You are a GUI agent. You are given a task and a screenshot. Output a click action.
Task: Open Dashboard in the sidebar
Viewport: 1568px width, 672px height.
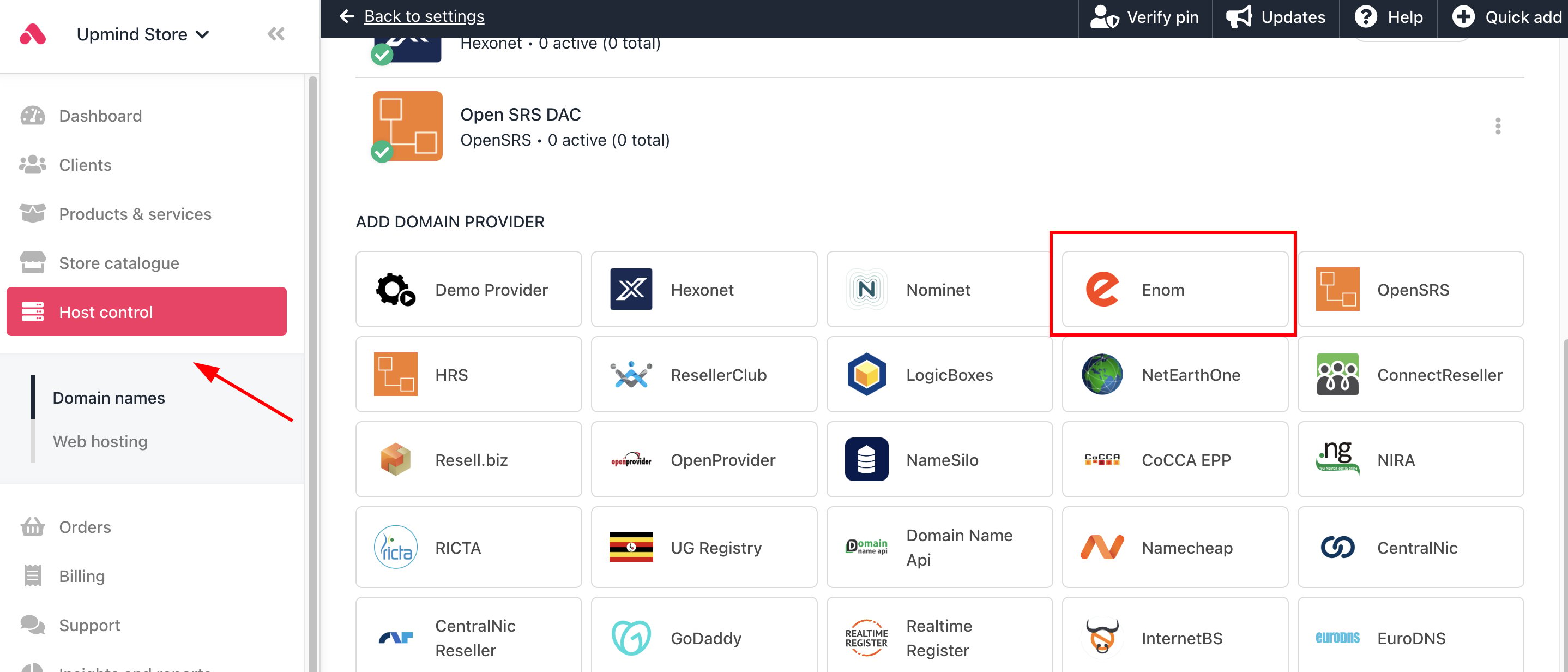click(x=146, y=116)
